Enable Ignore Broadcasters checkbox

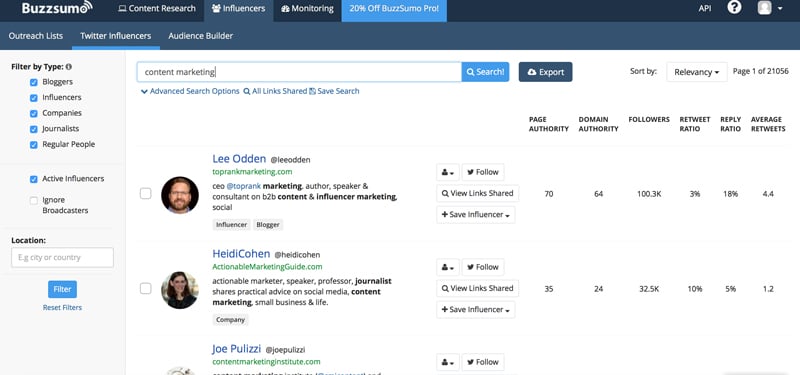tap(34, 201)
